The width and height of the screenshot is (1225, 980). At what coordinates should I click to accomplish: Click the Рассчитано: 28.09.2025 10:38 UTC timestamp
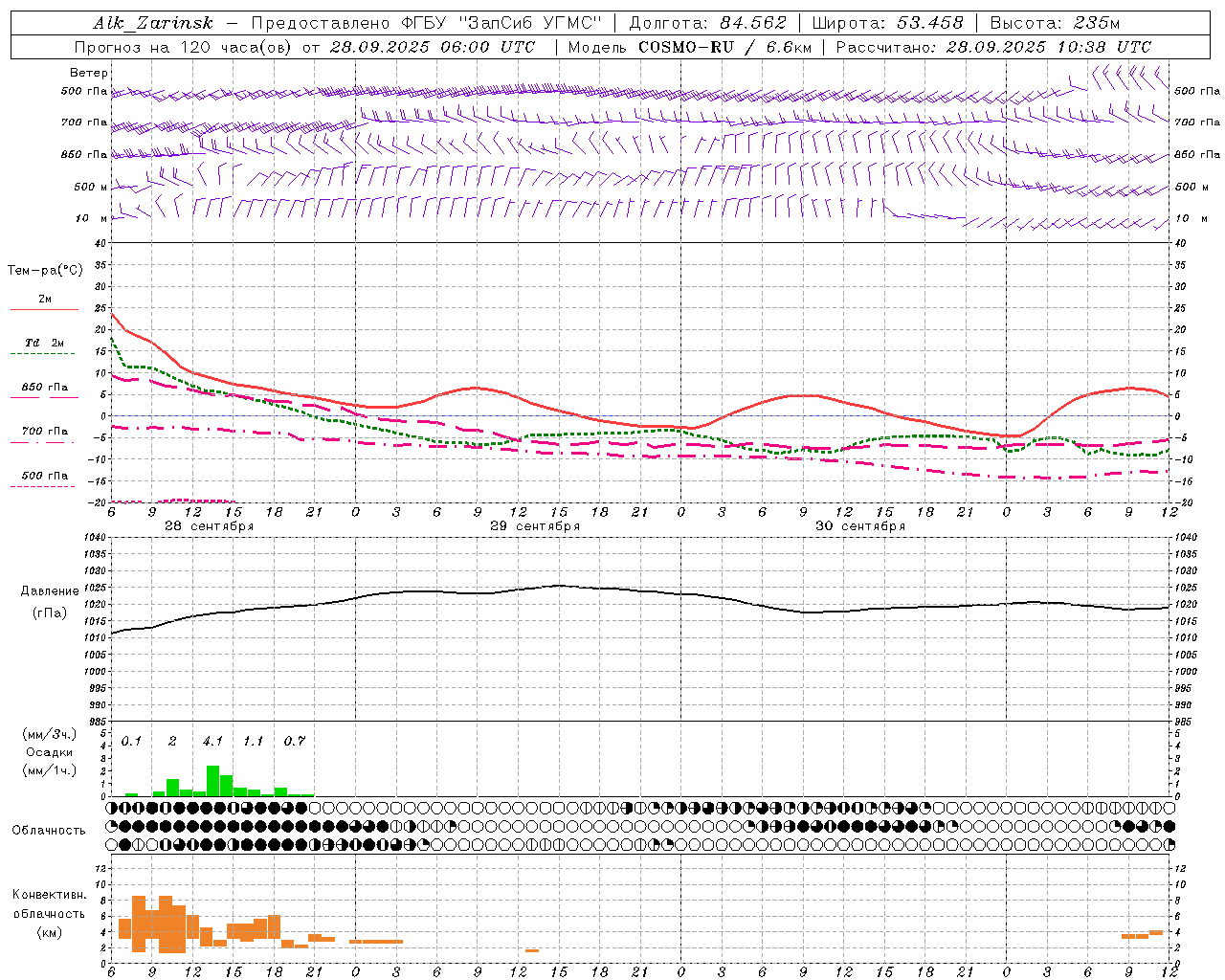click(x=993, y=47)
